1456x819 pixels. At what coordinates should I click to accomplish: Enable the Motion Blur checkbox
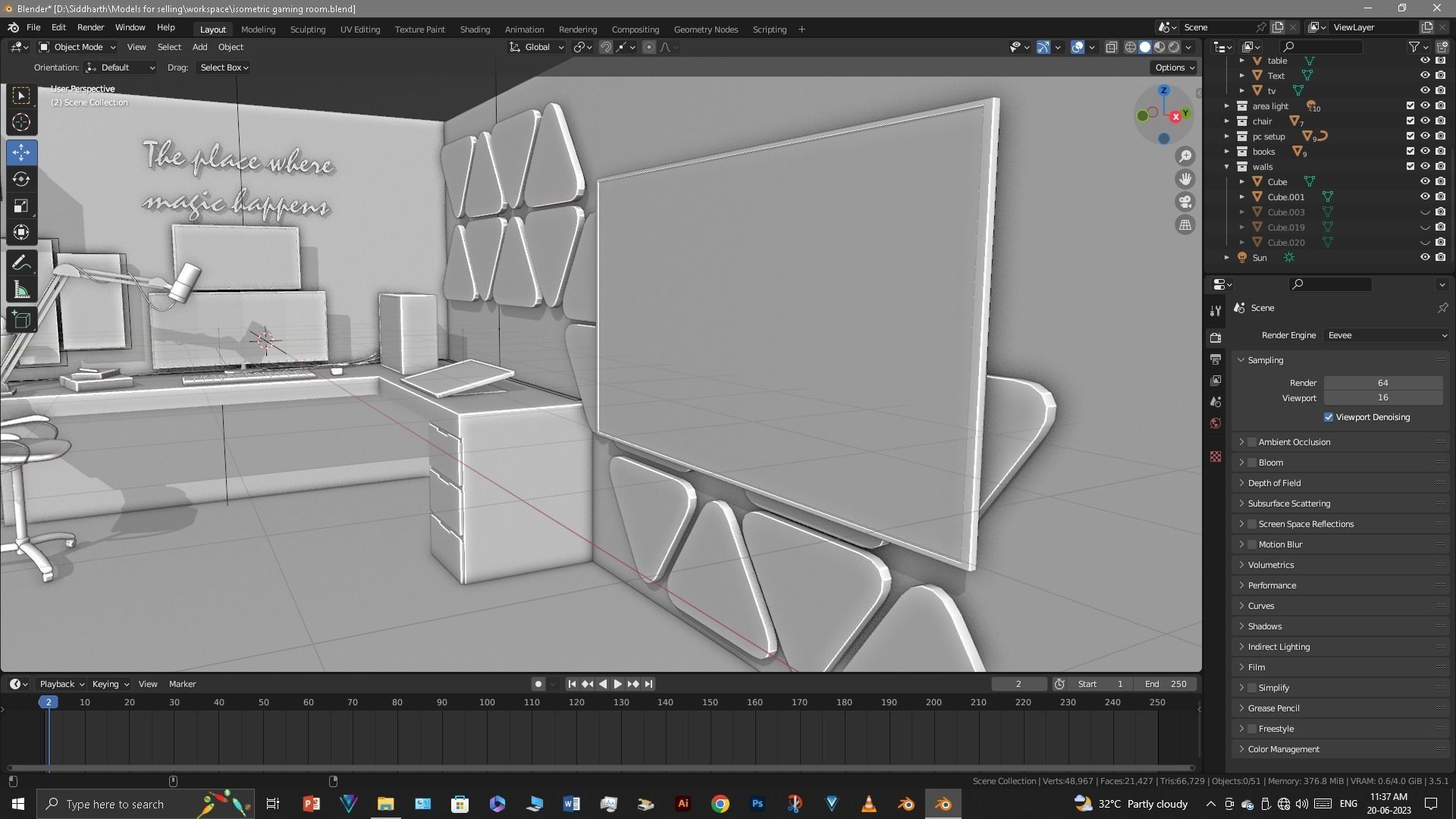[1252, 544]
